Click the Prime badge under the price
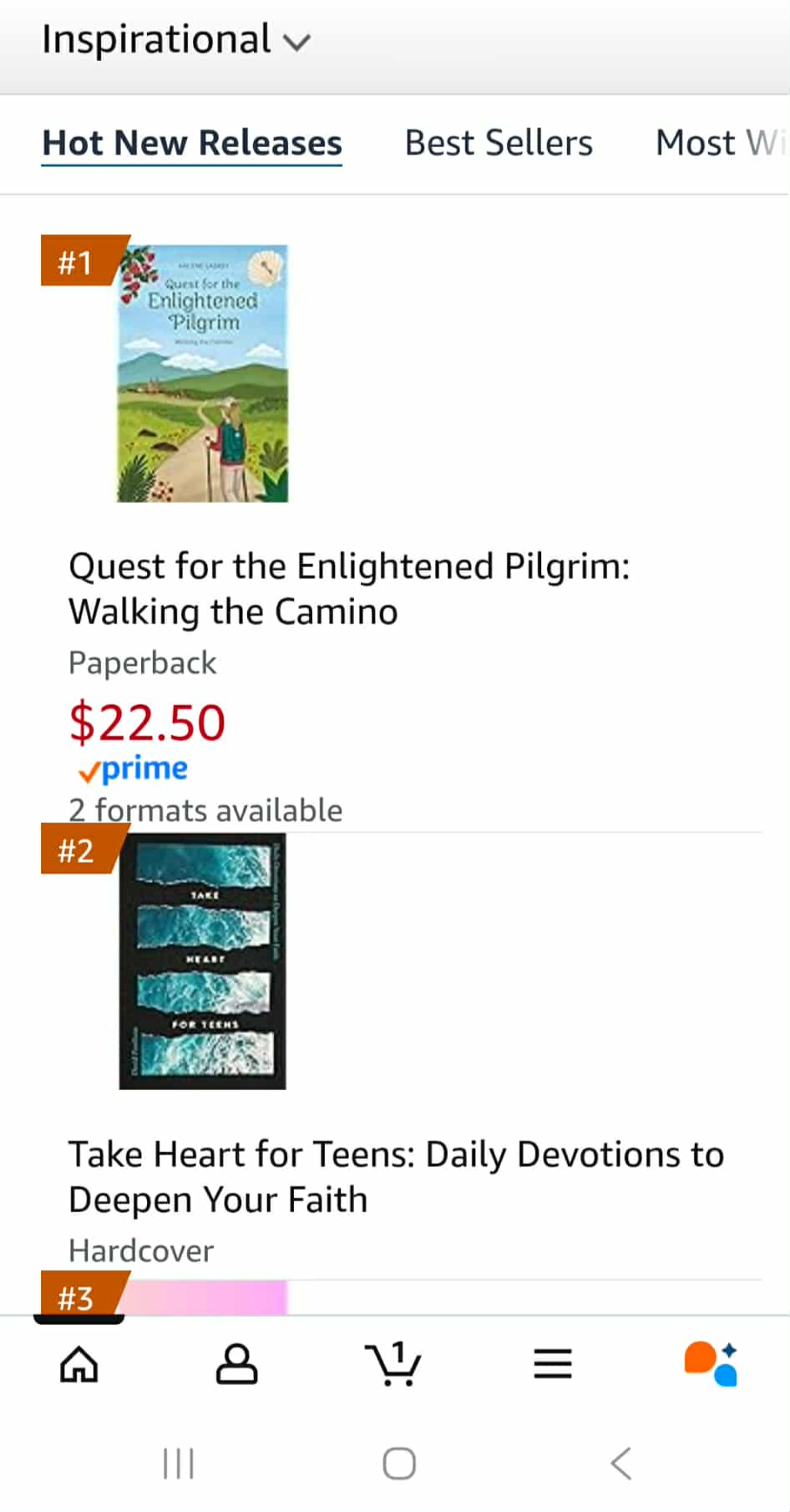 click(x=132, y=769)
